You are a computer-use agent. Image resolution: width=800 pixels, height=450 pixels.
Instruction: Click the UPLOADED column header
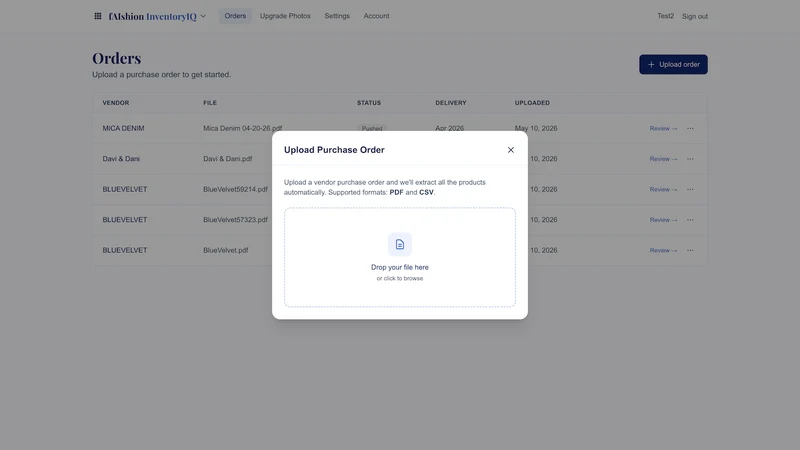[532, 103]
